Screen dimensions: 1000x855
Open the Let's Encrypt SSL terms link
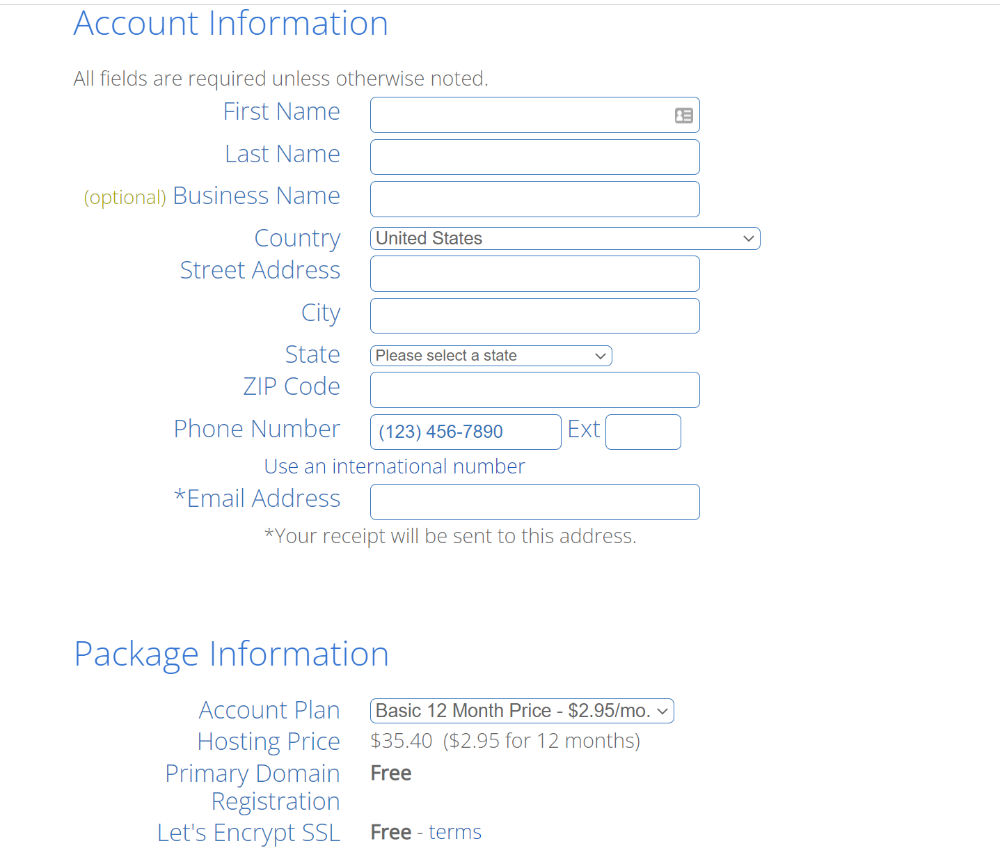[455, 833]
